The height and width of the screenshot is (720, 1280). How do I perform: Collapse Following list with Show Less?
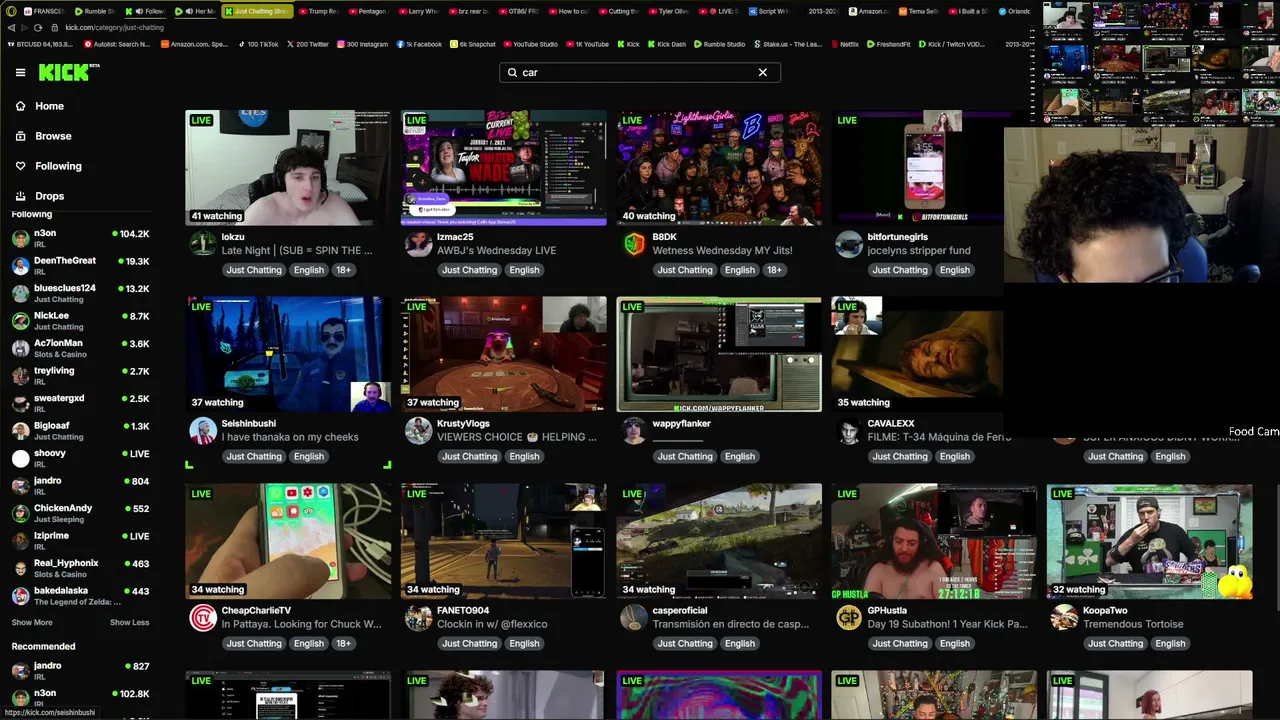pyautogui.click(x=129, y=622)
